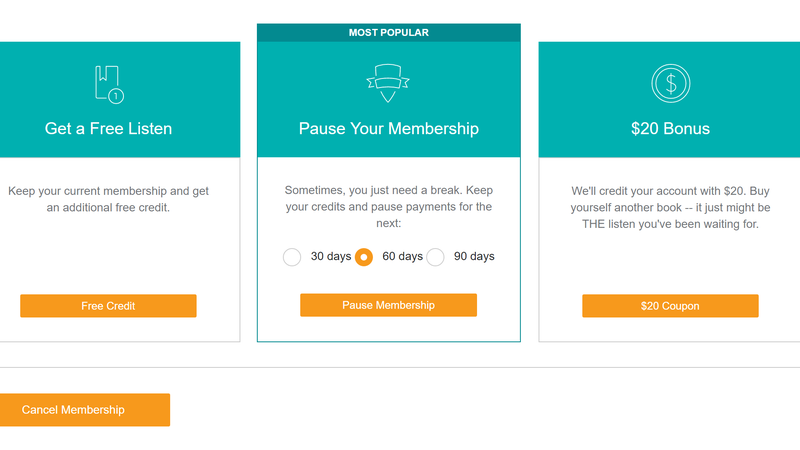Click the 'Sometimes, you just need a break' description
The height and width of the screenshot is (450, 800).
pos(389,207)
